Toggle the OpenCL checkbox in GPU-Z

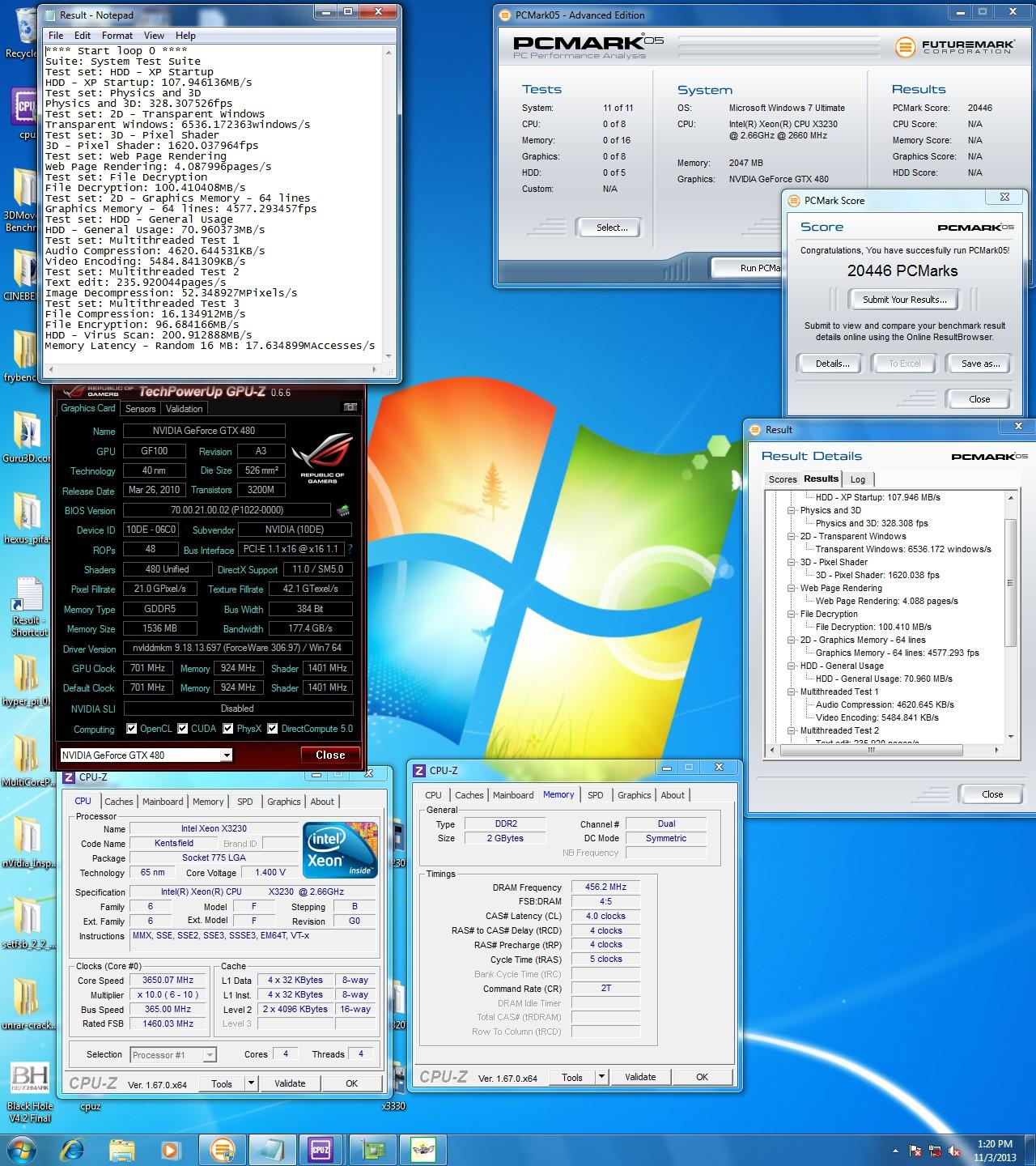[131, 729]
